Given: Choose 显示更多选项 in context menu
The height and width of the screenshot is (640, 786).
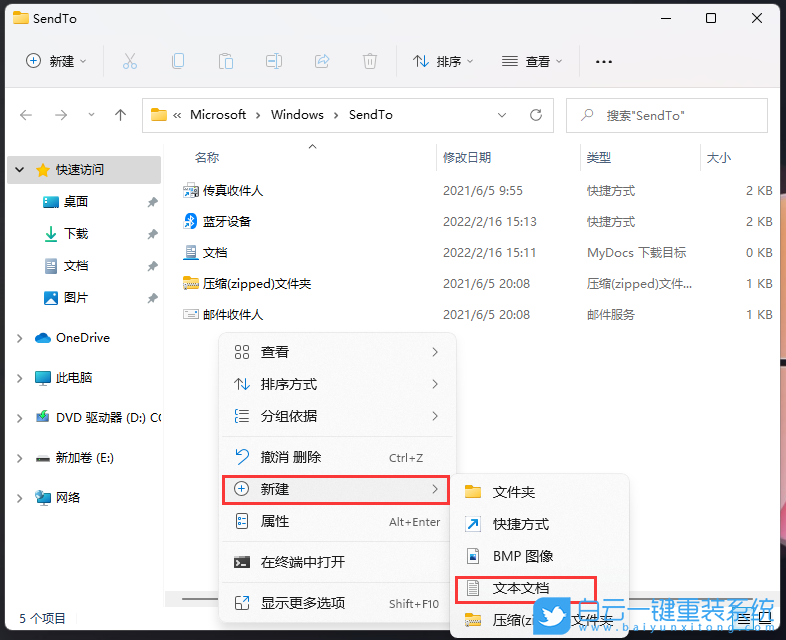Looking at the screenshot, I should (337, 603).
